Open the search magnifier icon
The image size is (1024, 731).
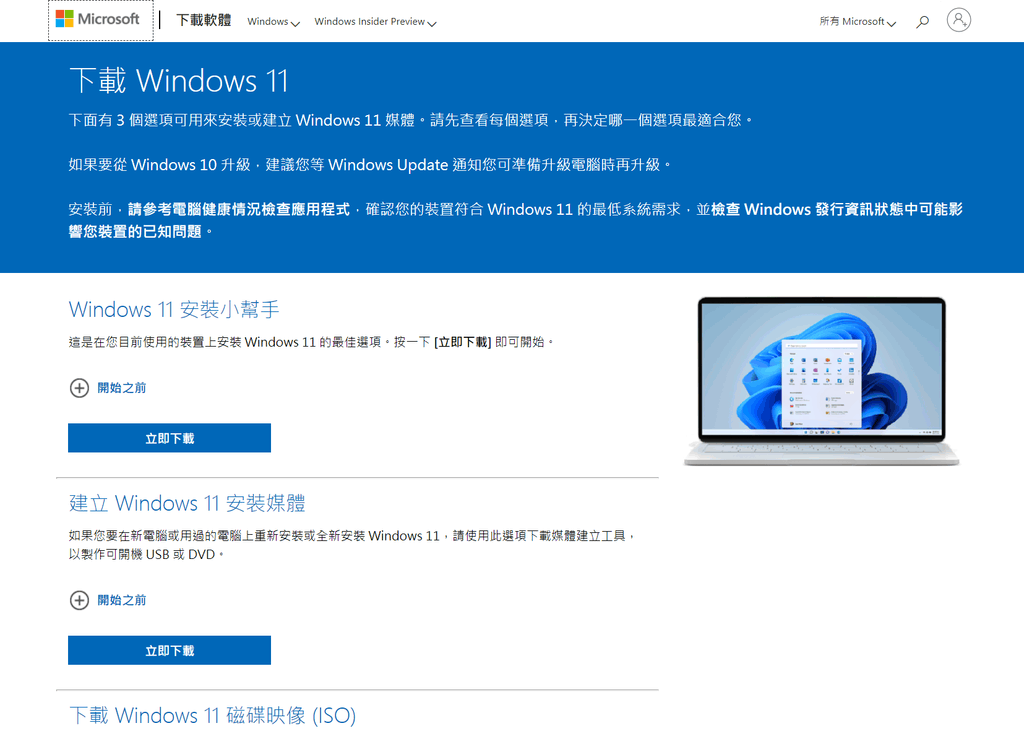coord(922,22)
